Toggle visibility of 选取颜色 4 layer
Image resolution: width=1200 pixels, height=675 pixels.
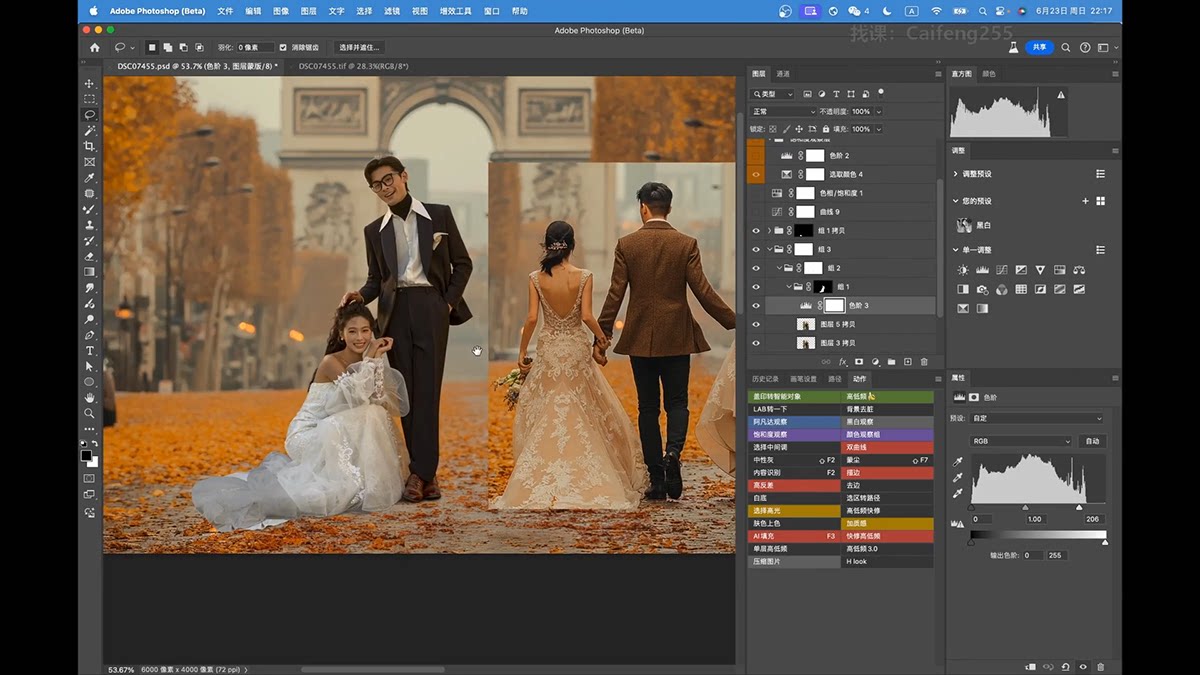756,174
